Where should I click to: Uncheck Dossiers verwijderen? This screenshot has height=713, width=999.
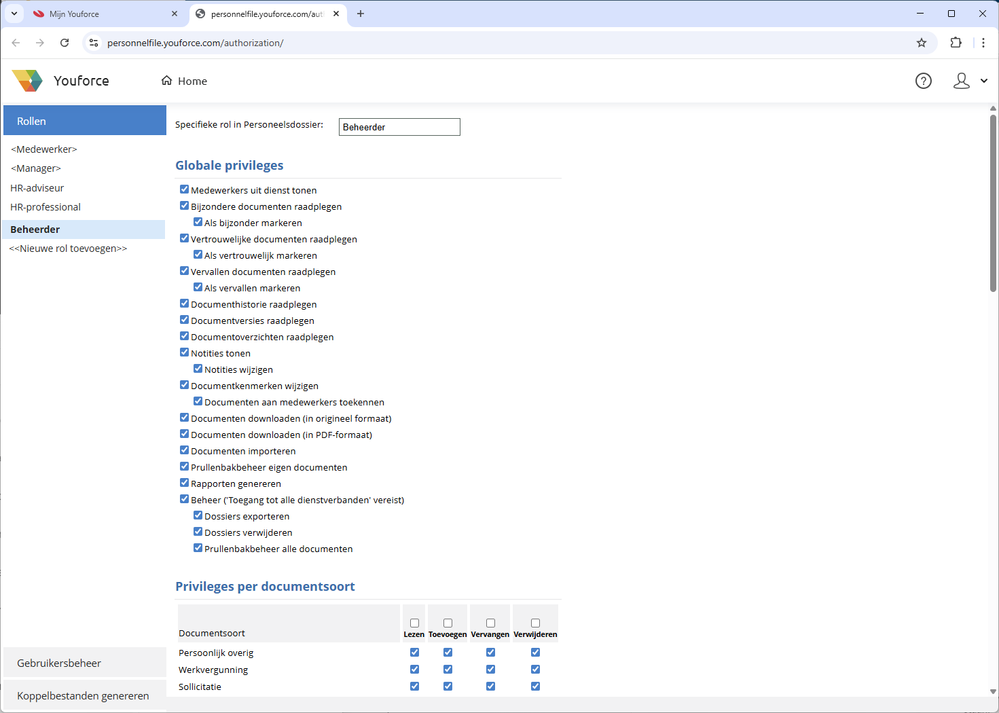coord(198,531)
